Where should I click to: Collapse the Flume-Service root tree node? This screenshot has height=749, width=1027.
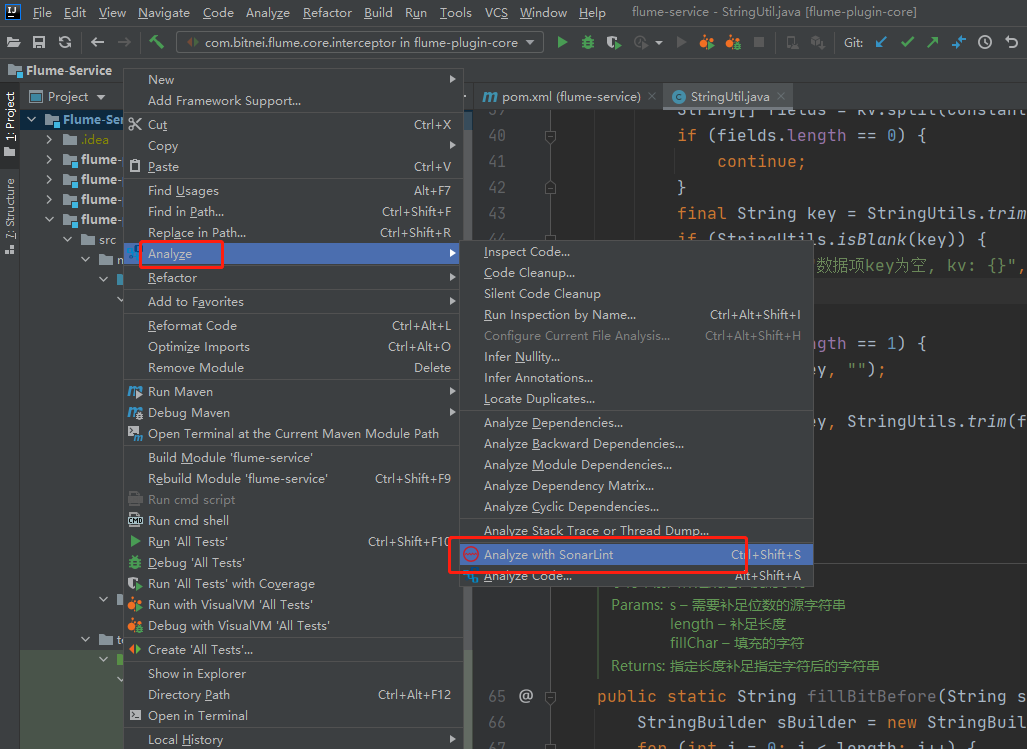tap(33, 119)
